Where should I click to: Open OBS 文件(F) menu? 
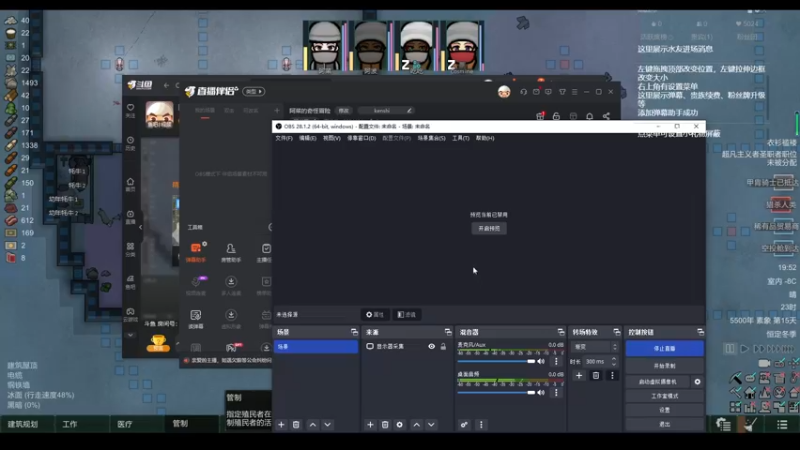pyautogui.click(x=284, y=138)
